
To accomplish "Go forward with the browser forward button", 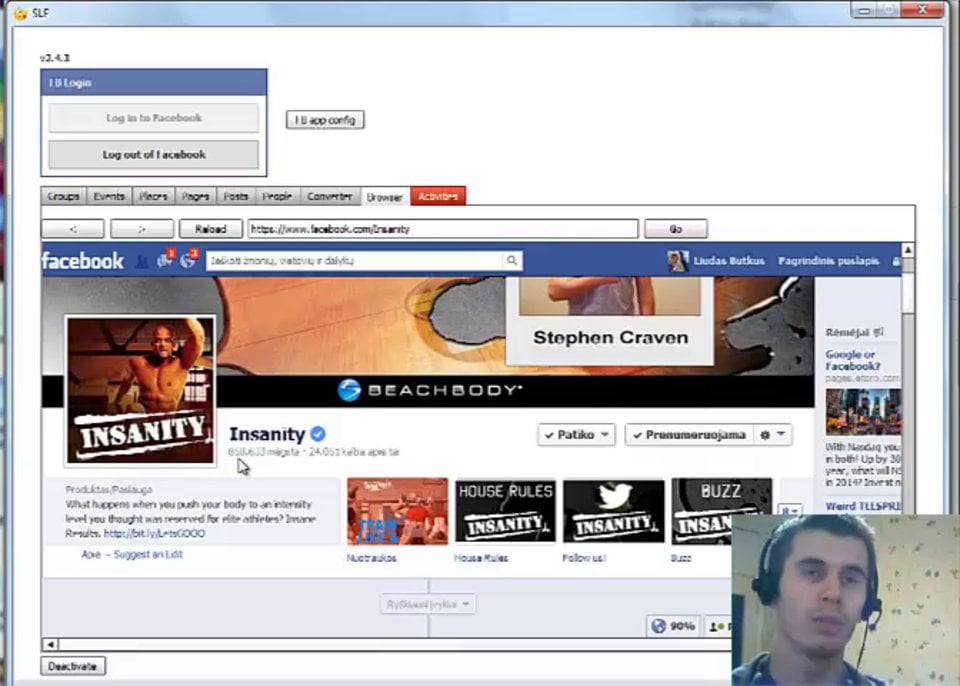I will tap(142, 229).
